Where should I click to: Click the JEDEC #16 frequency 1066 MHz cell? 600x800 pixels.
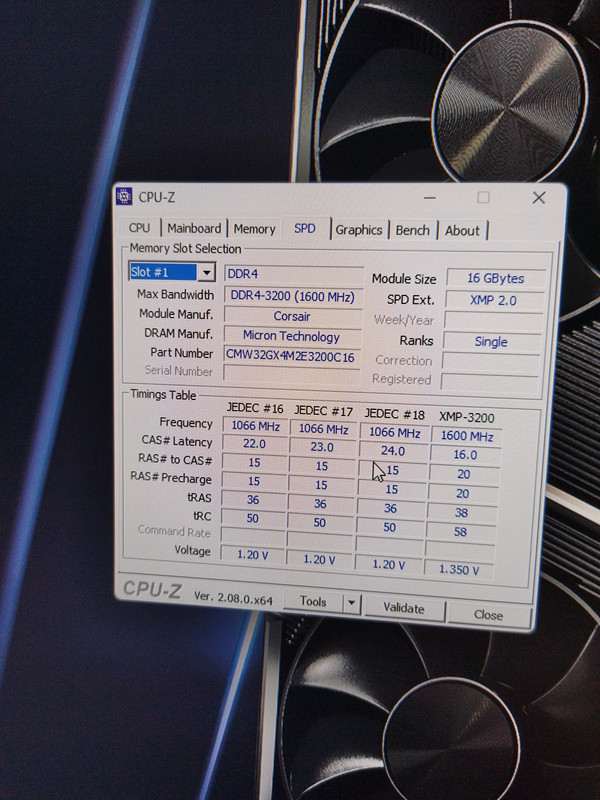coord(255,426)
